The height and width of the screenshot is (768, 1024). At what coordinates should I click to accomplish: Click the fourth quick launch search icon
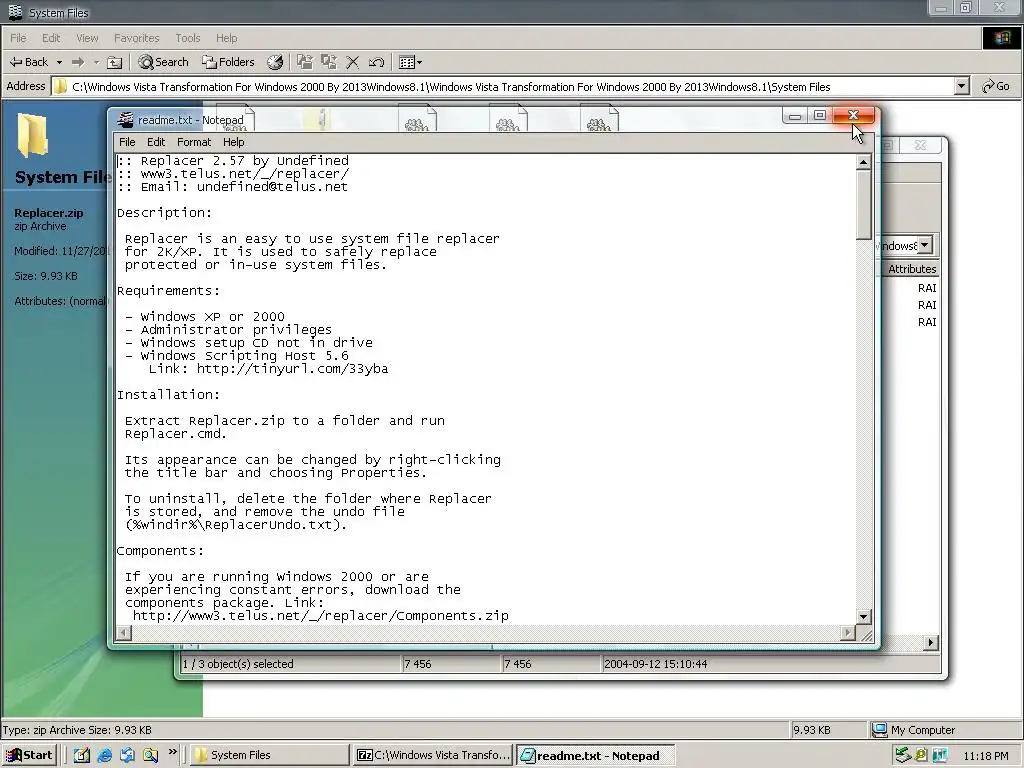point(150,755)
